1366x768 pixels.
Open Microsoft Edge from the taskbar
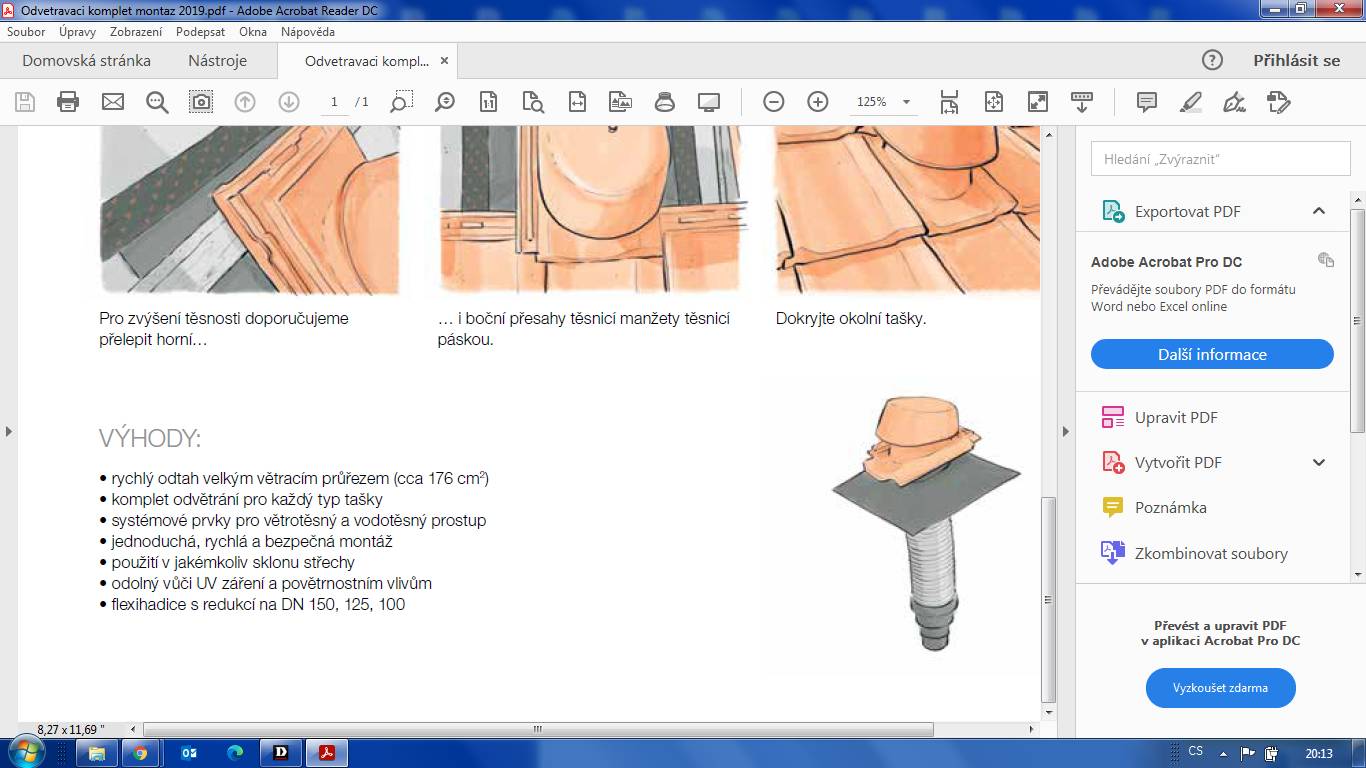[235, 753]
